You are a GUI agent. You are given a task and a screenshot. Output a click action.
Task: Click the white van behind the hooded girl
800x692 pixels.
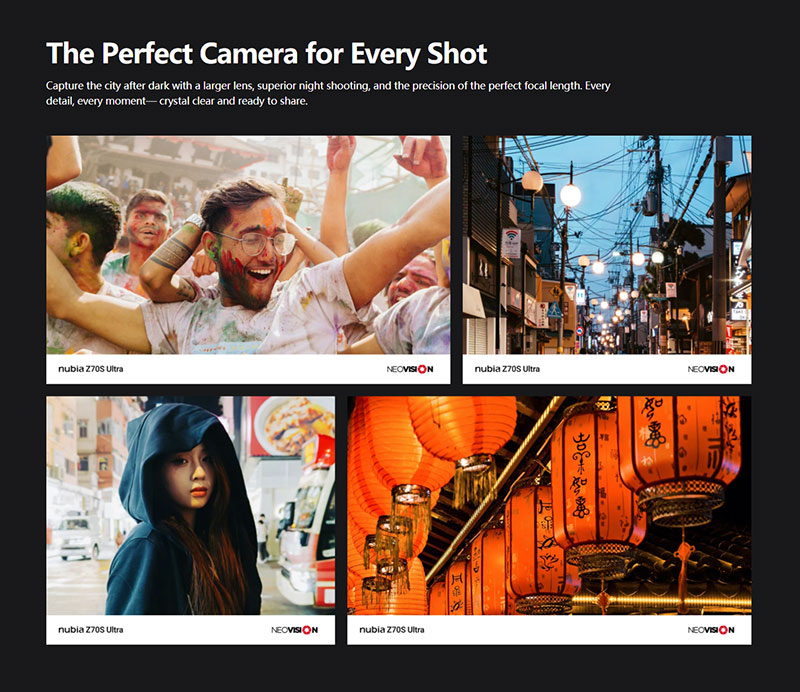pyautogui.click(x=76, y=536)
